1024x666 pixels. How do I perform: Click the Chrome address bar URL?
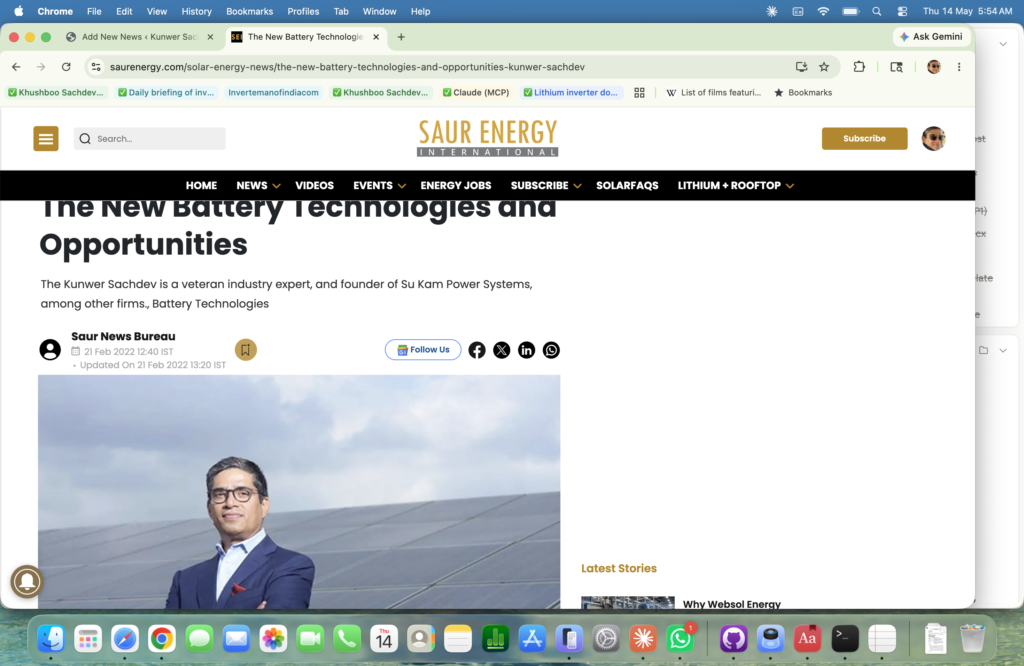(x=347, y=67)
